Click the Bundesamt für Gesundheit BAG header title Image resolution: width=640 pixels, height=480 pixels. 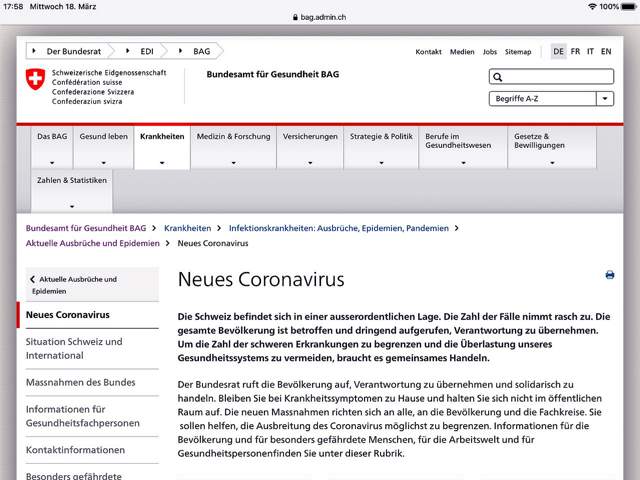[x=273, y=74]
